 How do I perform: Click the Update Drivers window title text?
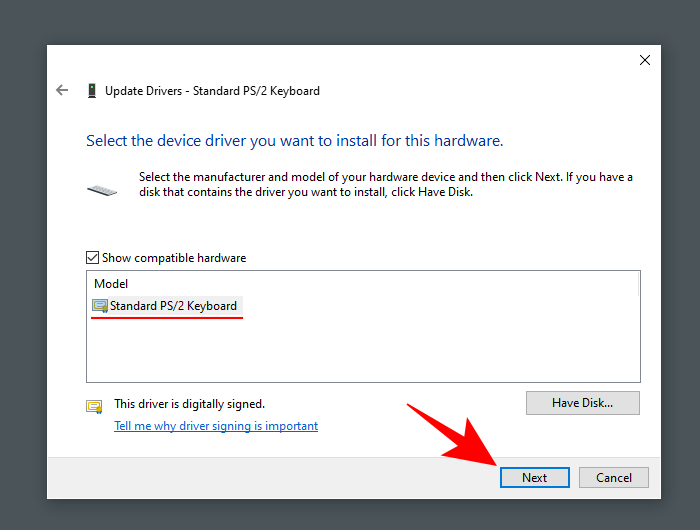pyautogui.click(x=212, y=91)
